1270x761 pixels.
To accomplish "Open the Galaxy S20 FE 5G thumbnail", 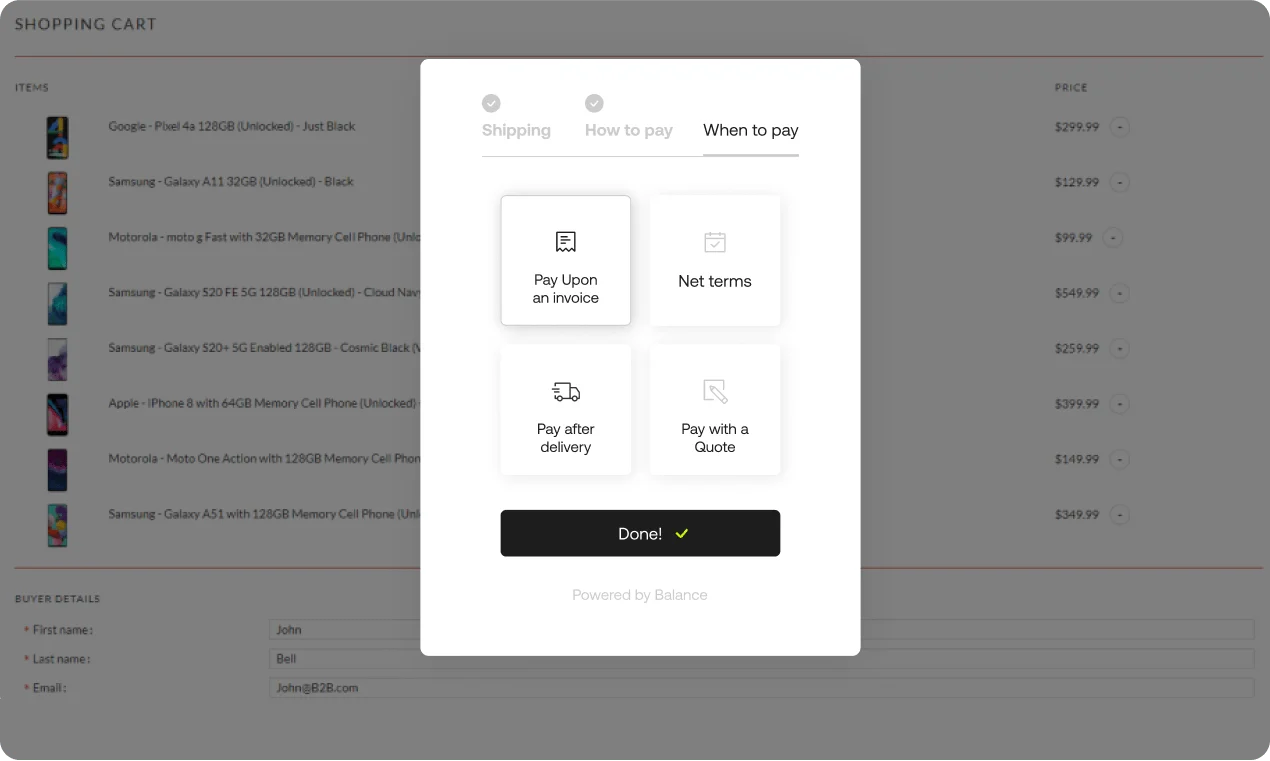I will tap(58, 303).
